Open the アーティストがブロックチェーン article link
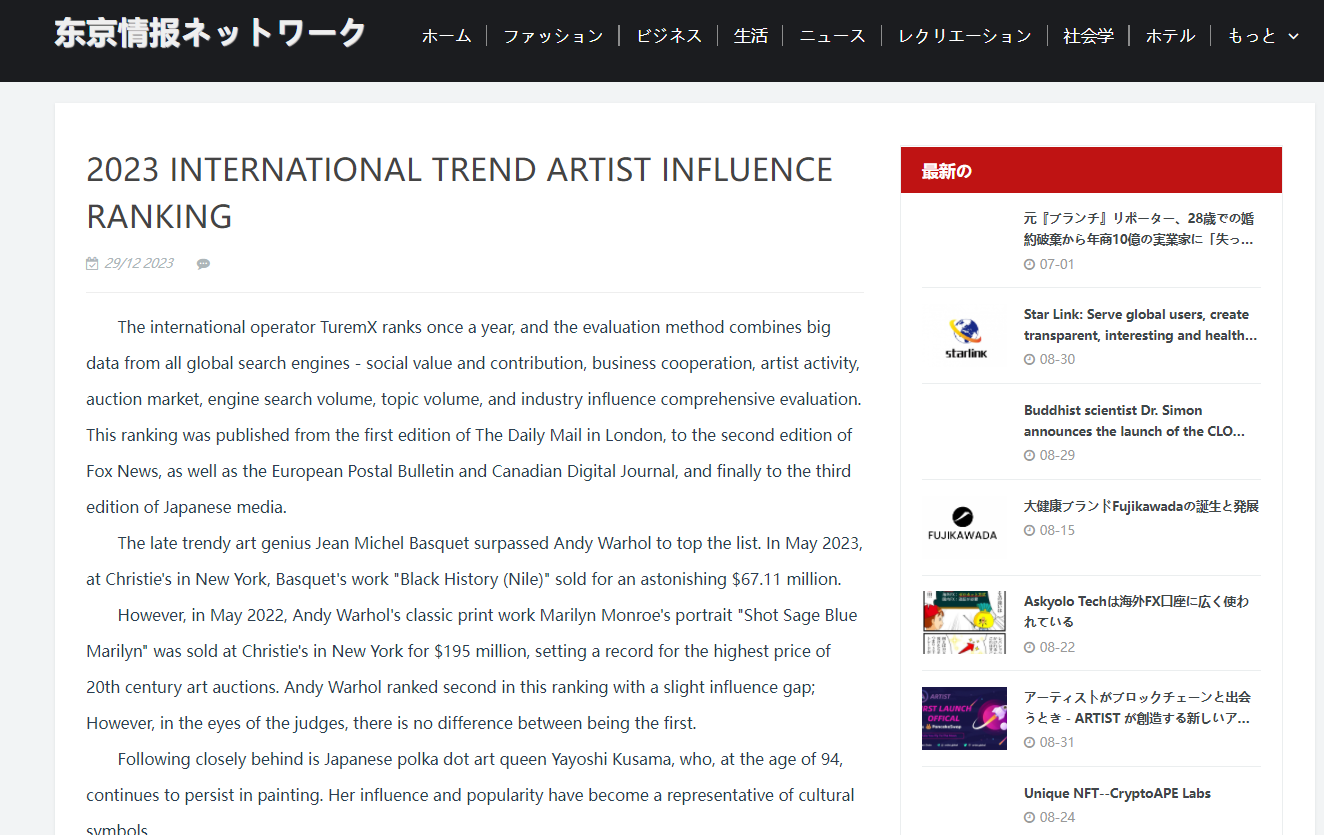 pyautogui.click(x=1138, y=707)
